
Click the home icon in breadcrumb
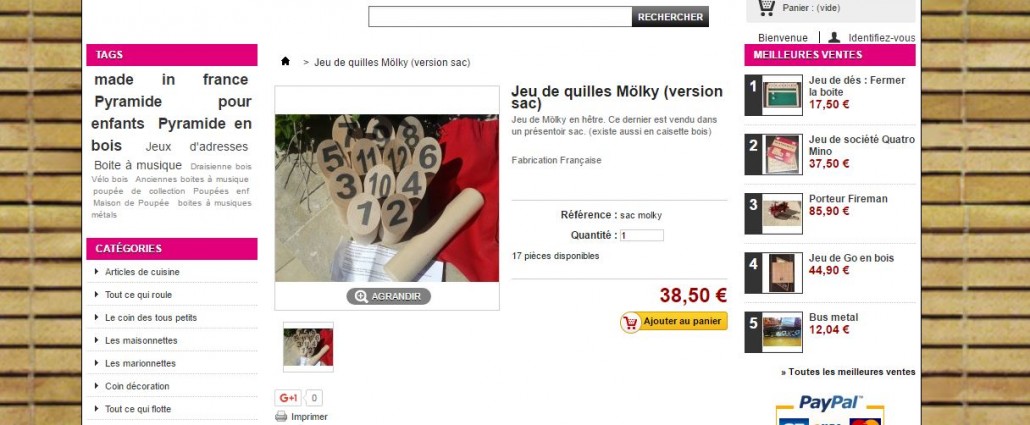[x=285, y=61]
